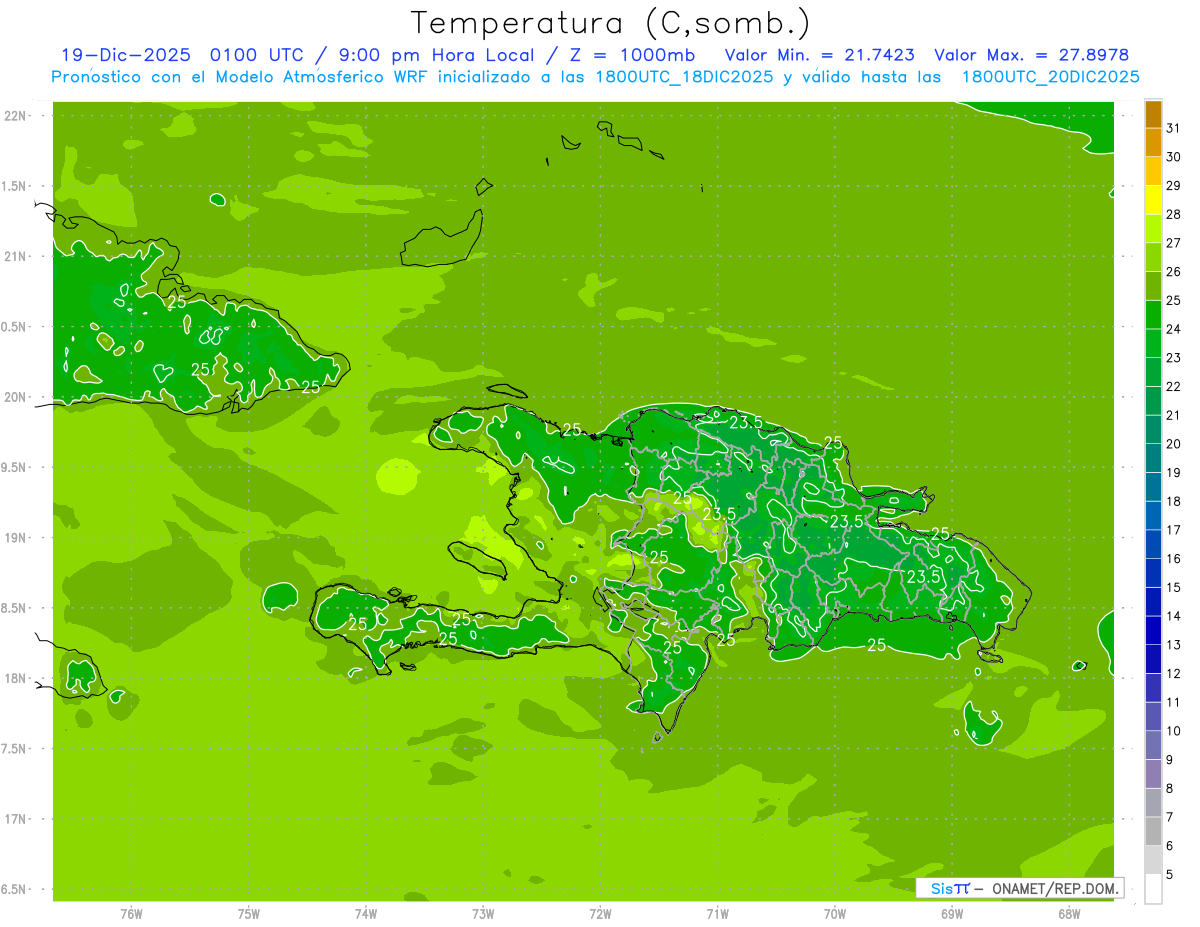This screenshot has width=1200, height=927.
Task: Pick the blue band between 16 and 17
Action: [x=1153, y=544]
